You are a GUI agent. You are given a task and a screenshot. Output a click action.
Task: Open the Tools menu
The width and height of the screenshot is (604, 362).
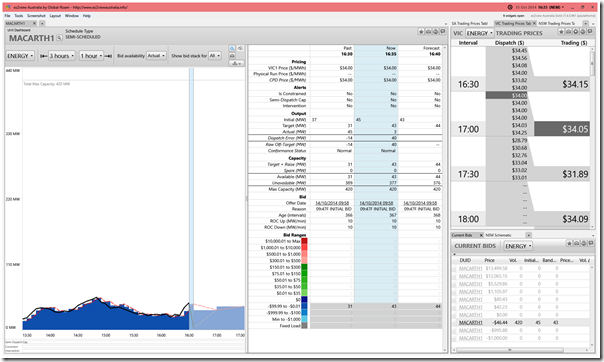tap(18, 16)
